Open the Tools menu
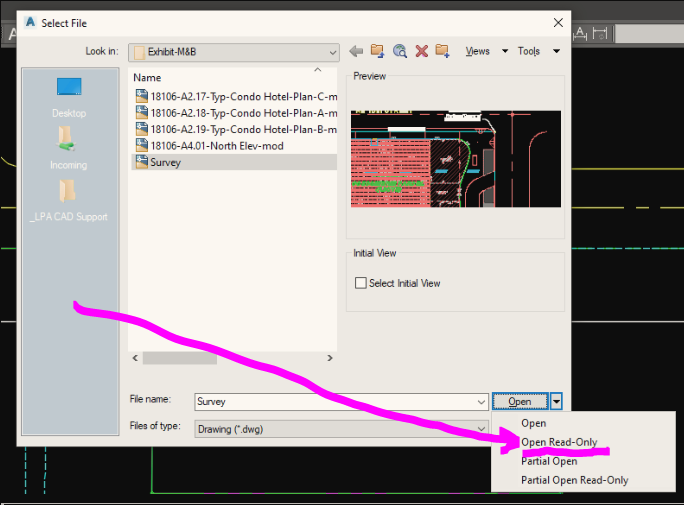 point(529,51)
